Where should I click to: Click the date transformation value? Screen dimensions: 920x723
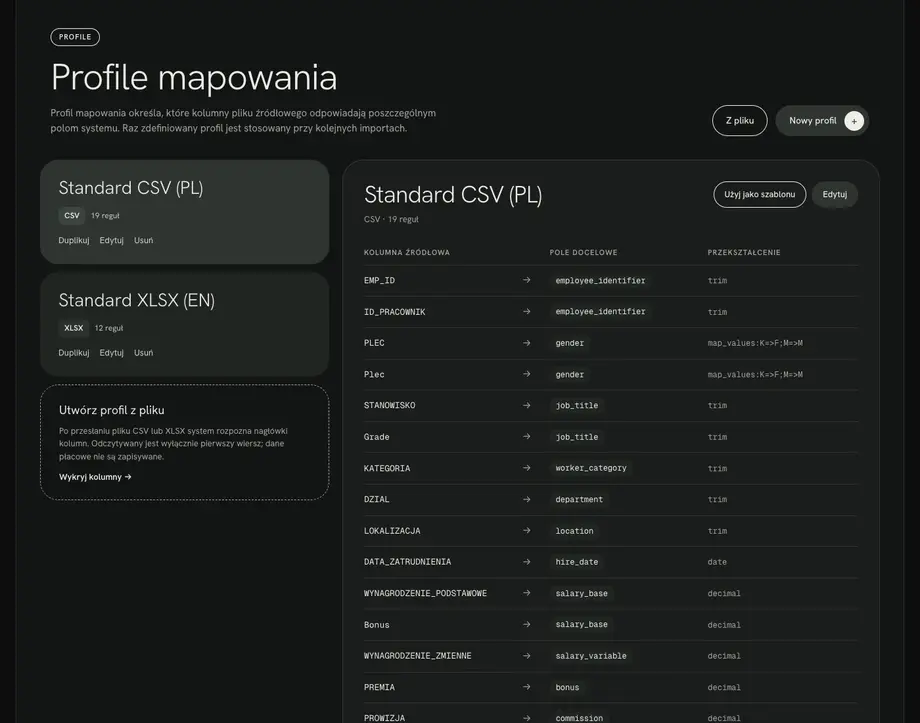(717, 562)
